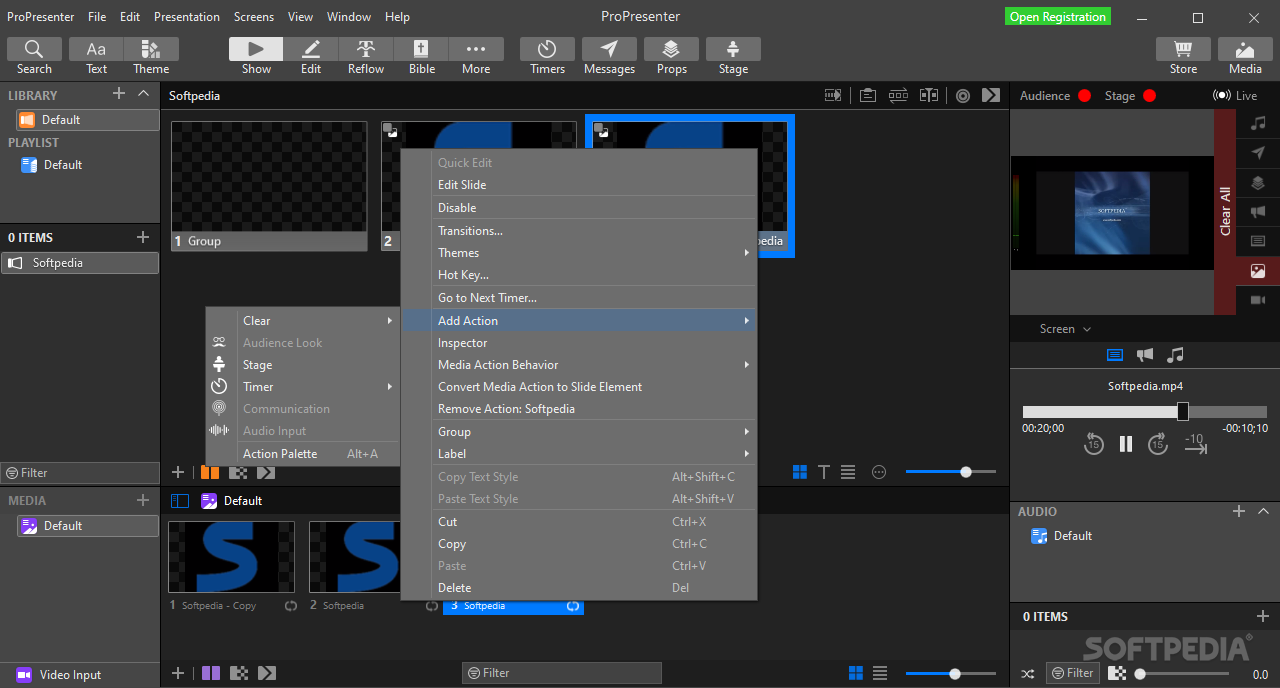The height and width of the screenshot is (688, 1280).
Task: Click the Open Registration button
Action: (x=1057, y=16)
